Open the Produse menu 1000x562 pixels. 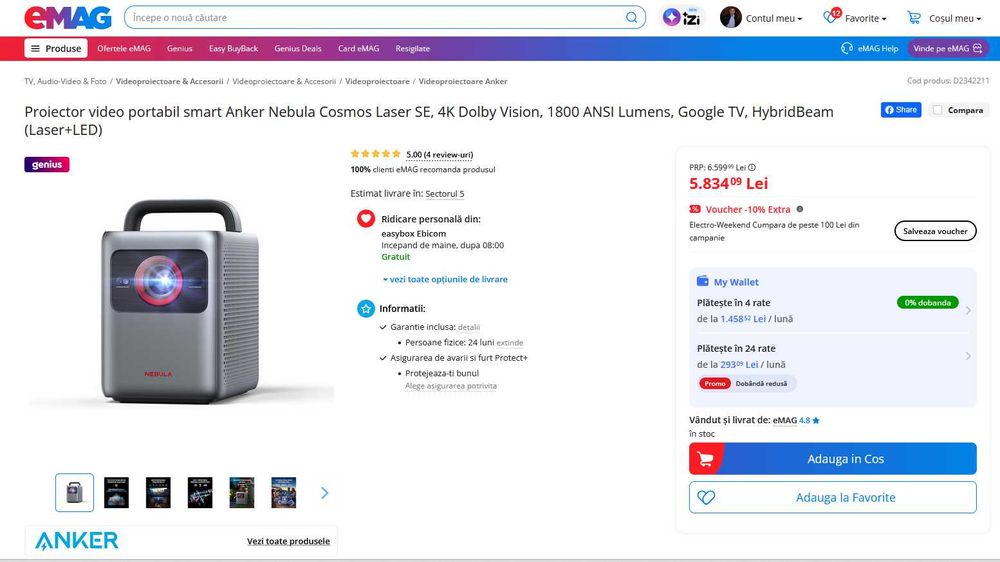pos(56,48)
